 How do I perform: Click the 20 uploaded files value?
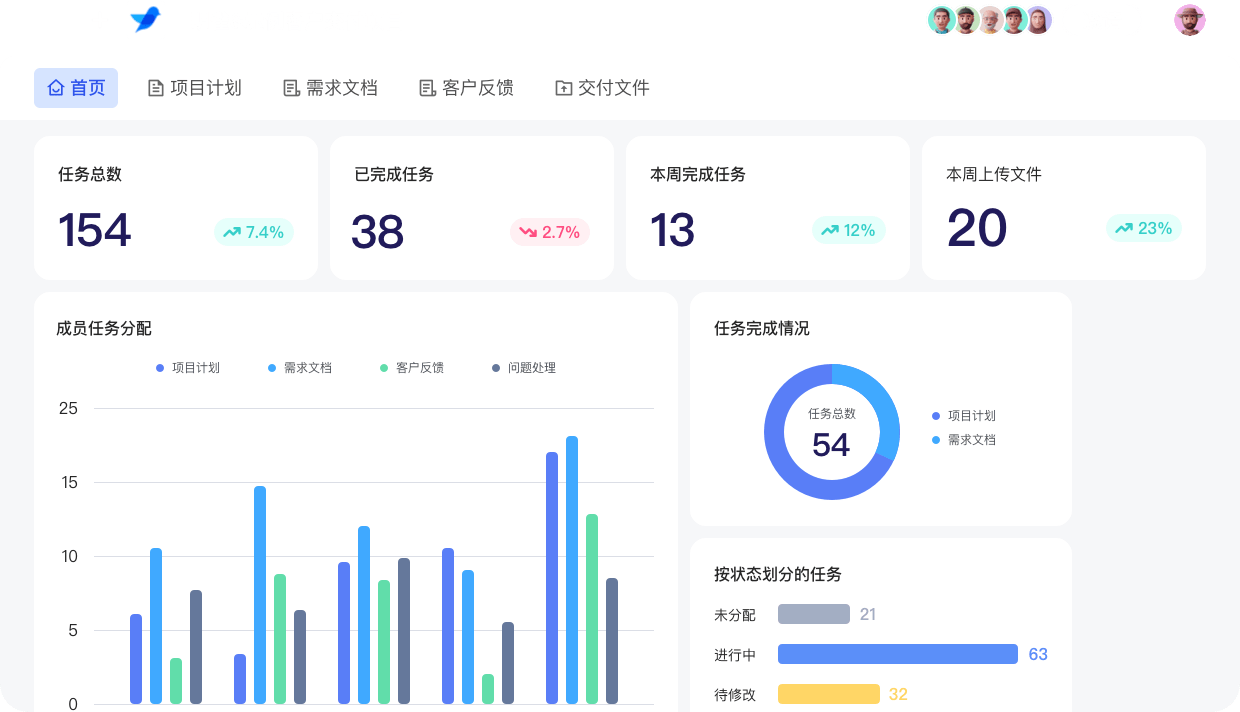tap(977, 228)
